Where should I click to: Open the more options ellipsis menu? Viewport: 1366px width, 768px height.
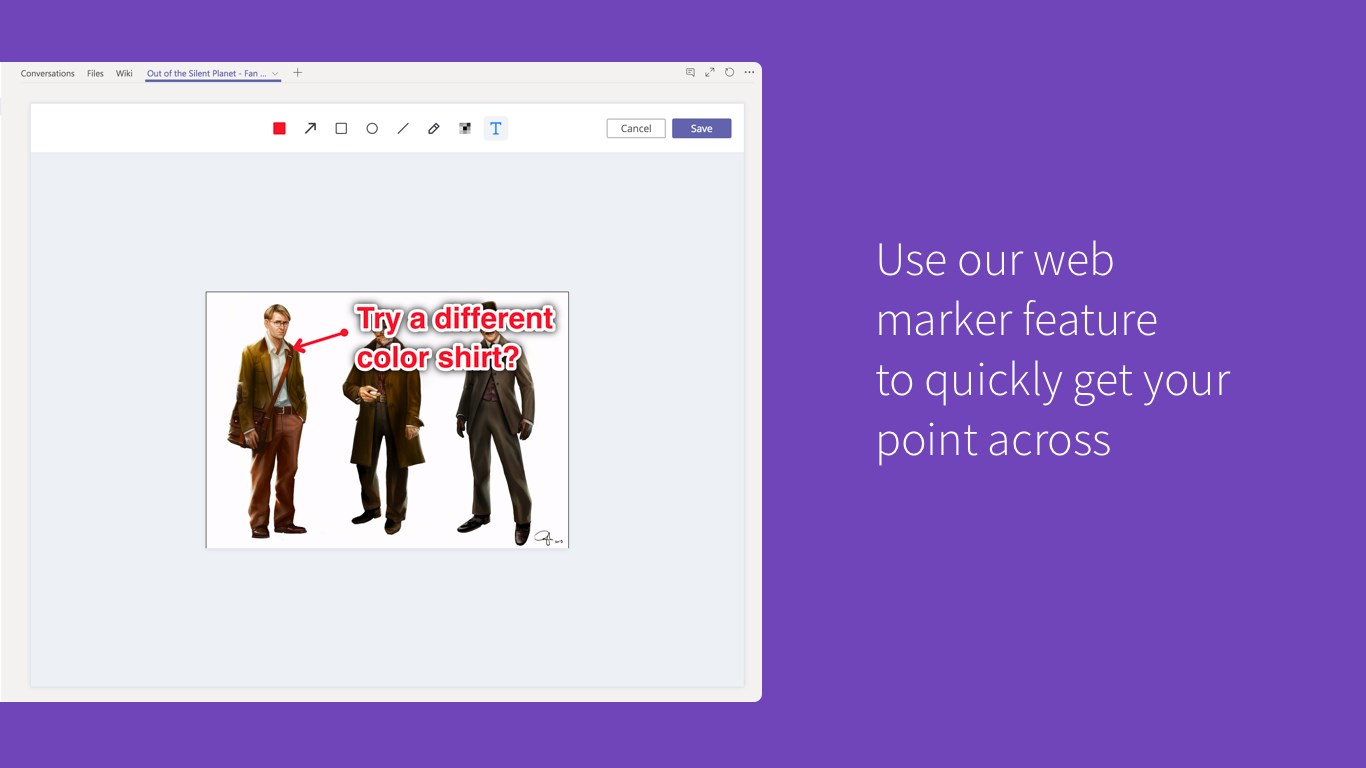pos(749,72)
